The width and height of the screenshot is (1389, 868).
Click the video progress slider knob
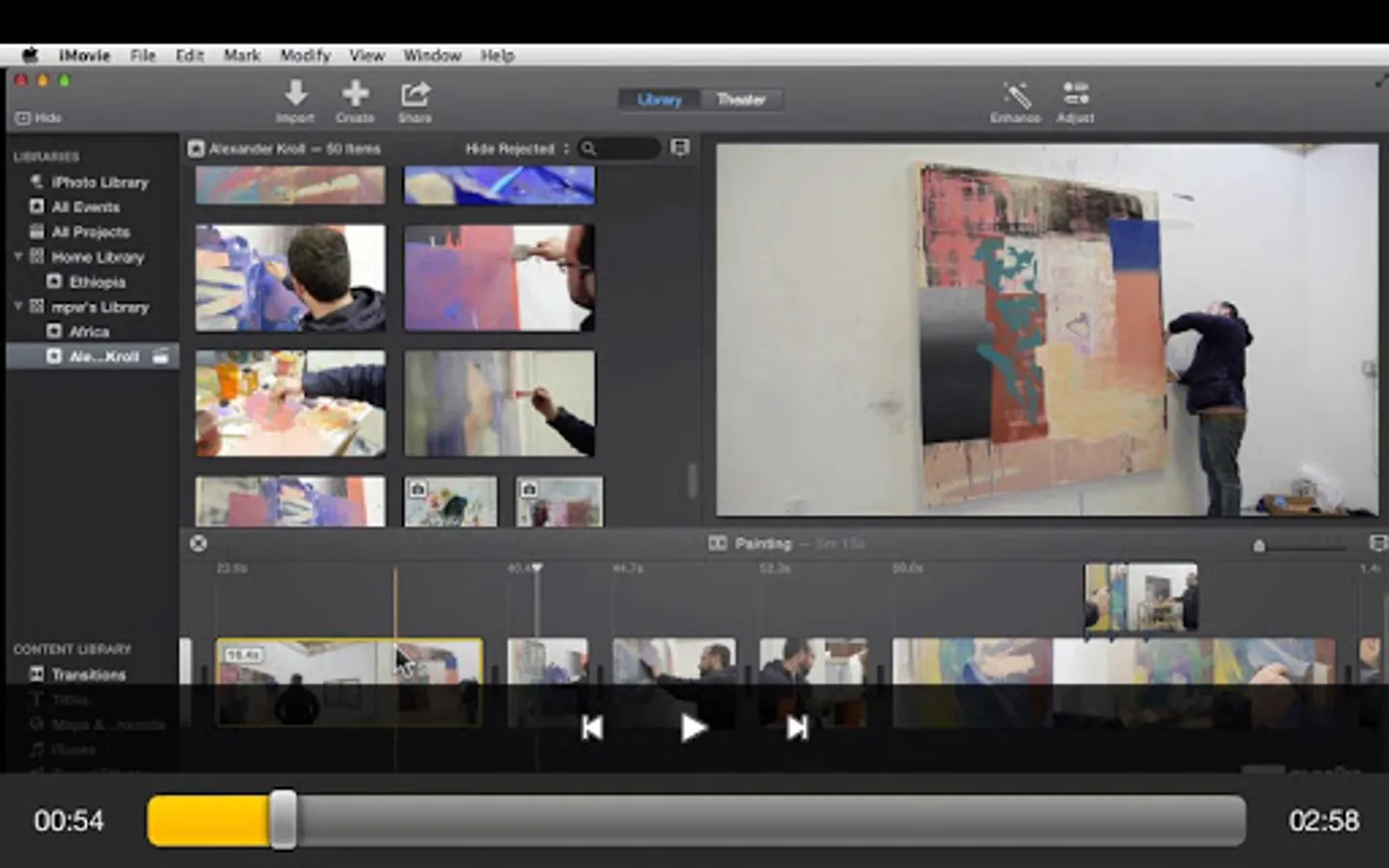(283, 821)
